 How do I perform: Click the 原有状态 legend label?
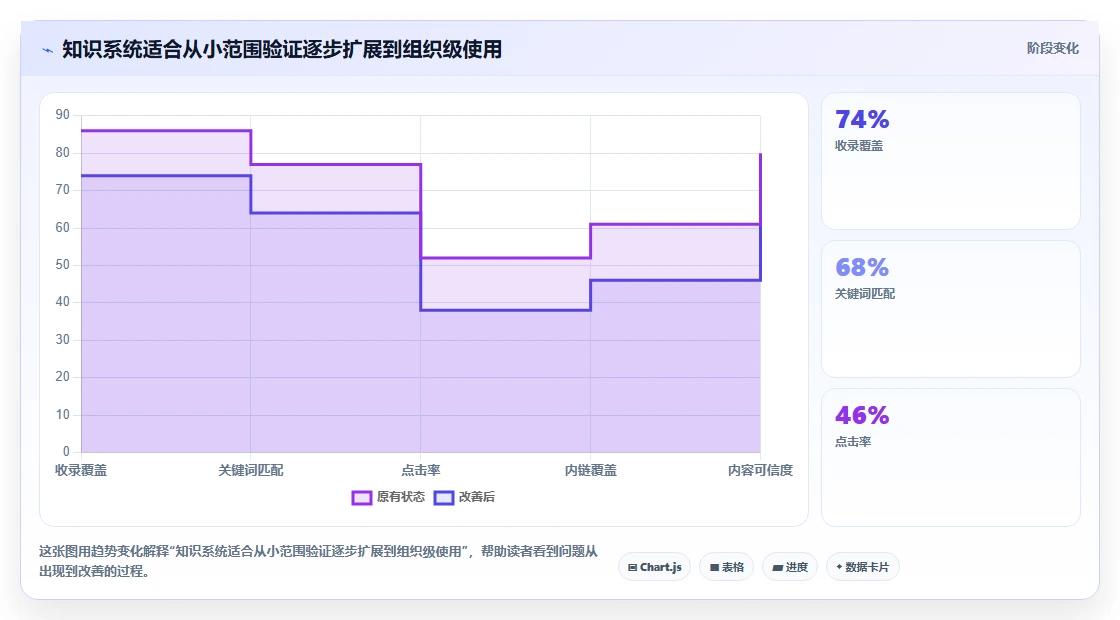point(401,496)
